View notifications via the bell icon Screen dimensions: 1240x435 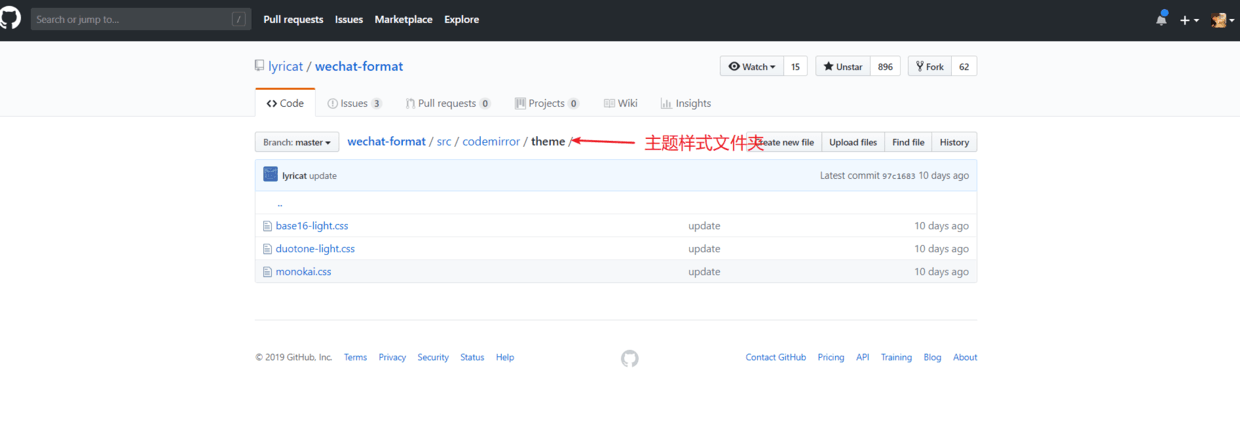coord(1161,19)
